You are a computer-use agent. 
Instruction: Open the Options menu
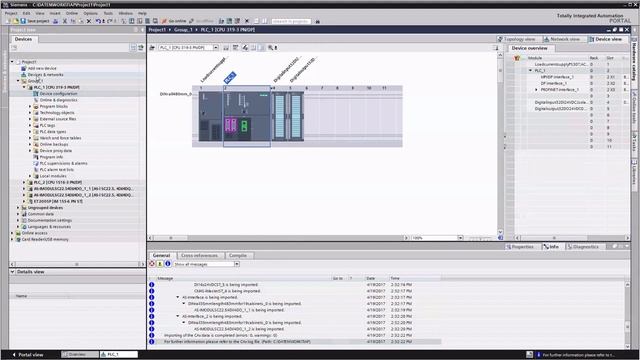pos(90,13)
